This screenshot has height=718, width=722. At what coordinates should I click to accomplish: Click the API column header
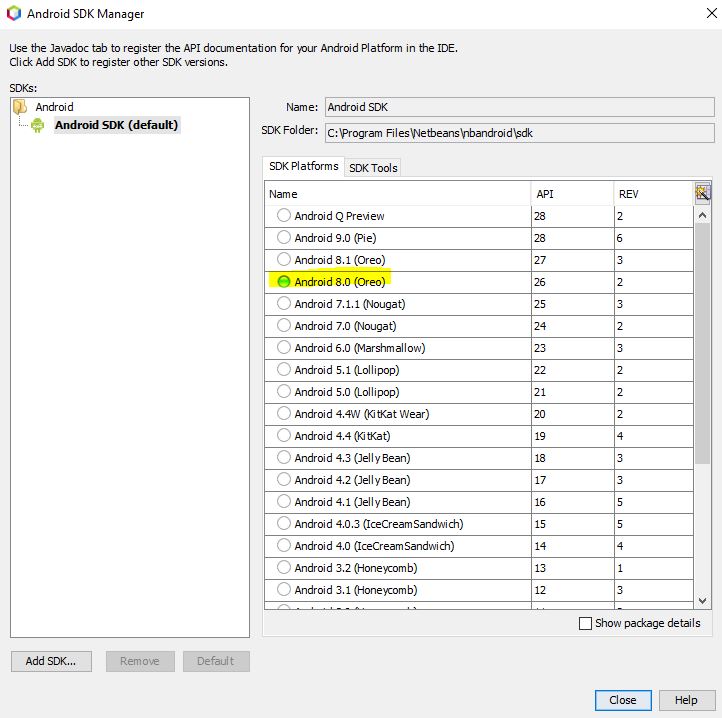[x=572, y=194]
